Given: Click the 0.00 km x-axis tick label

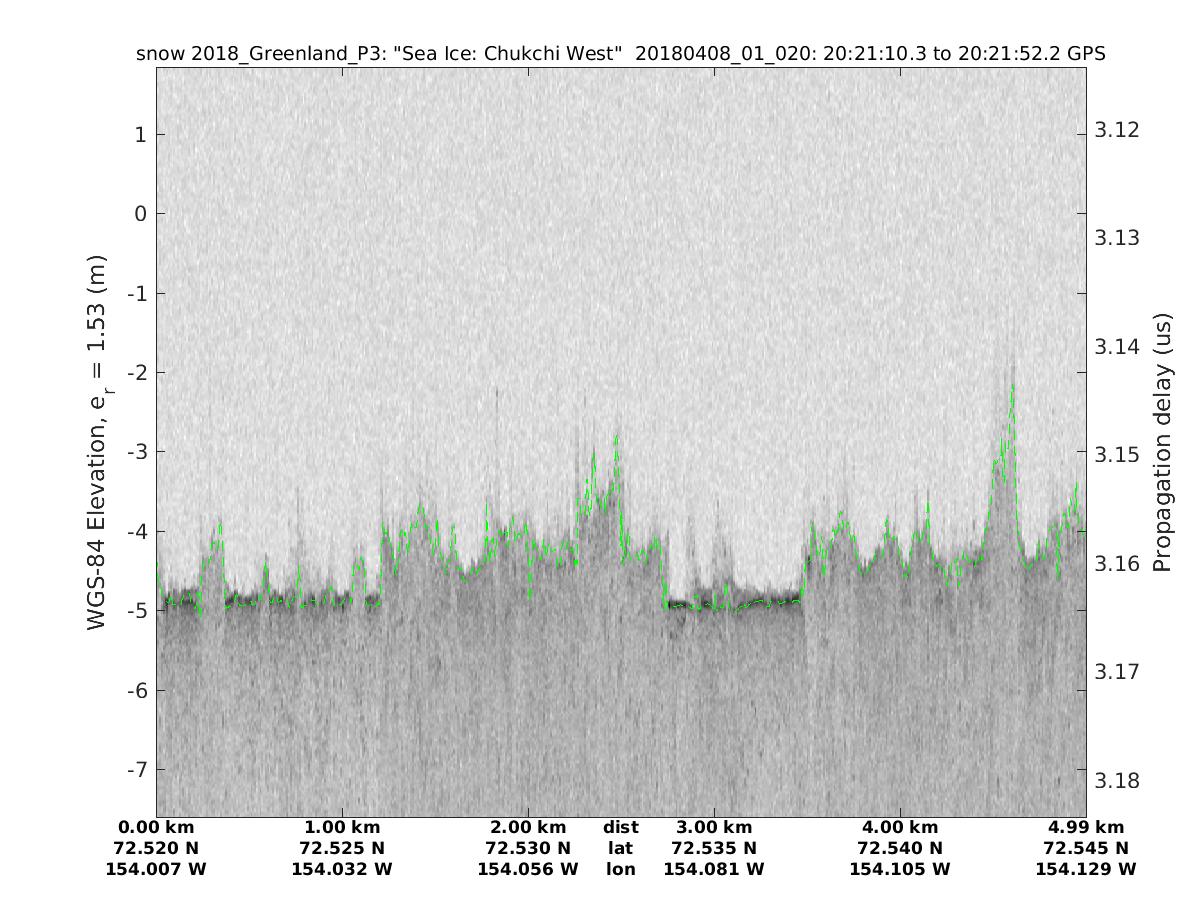Looking at the screenshot, I should tap(156, 827).
